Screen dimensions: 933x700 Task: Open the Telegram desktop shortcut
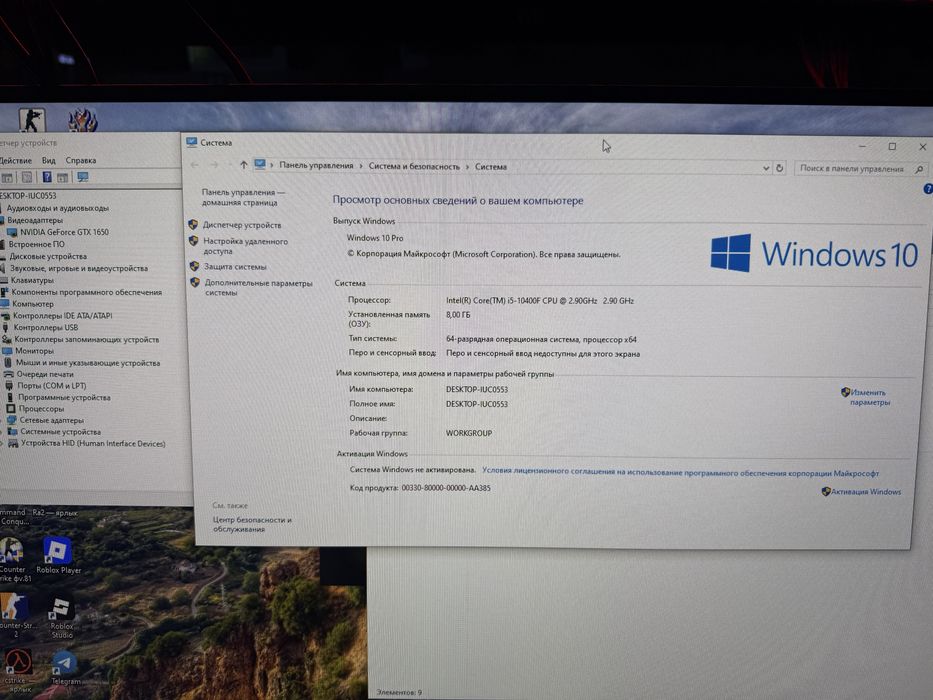(x=65, y=668)
